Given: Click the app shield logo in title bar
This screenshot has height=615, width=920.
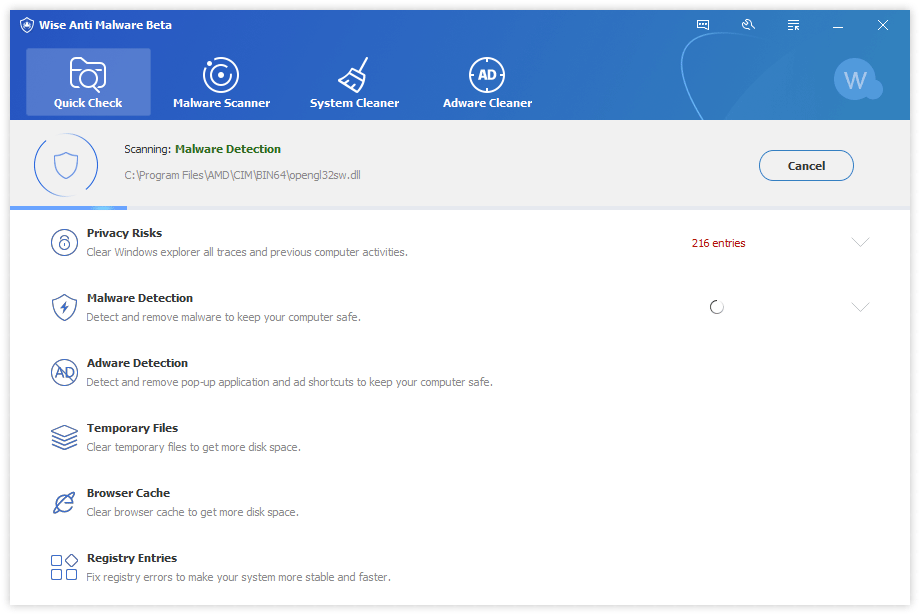Looking at the screenshot, I should [x=26, y=25].
